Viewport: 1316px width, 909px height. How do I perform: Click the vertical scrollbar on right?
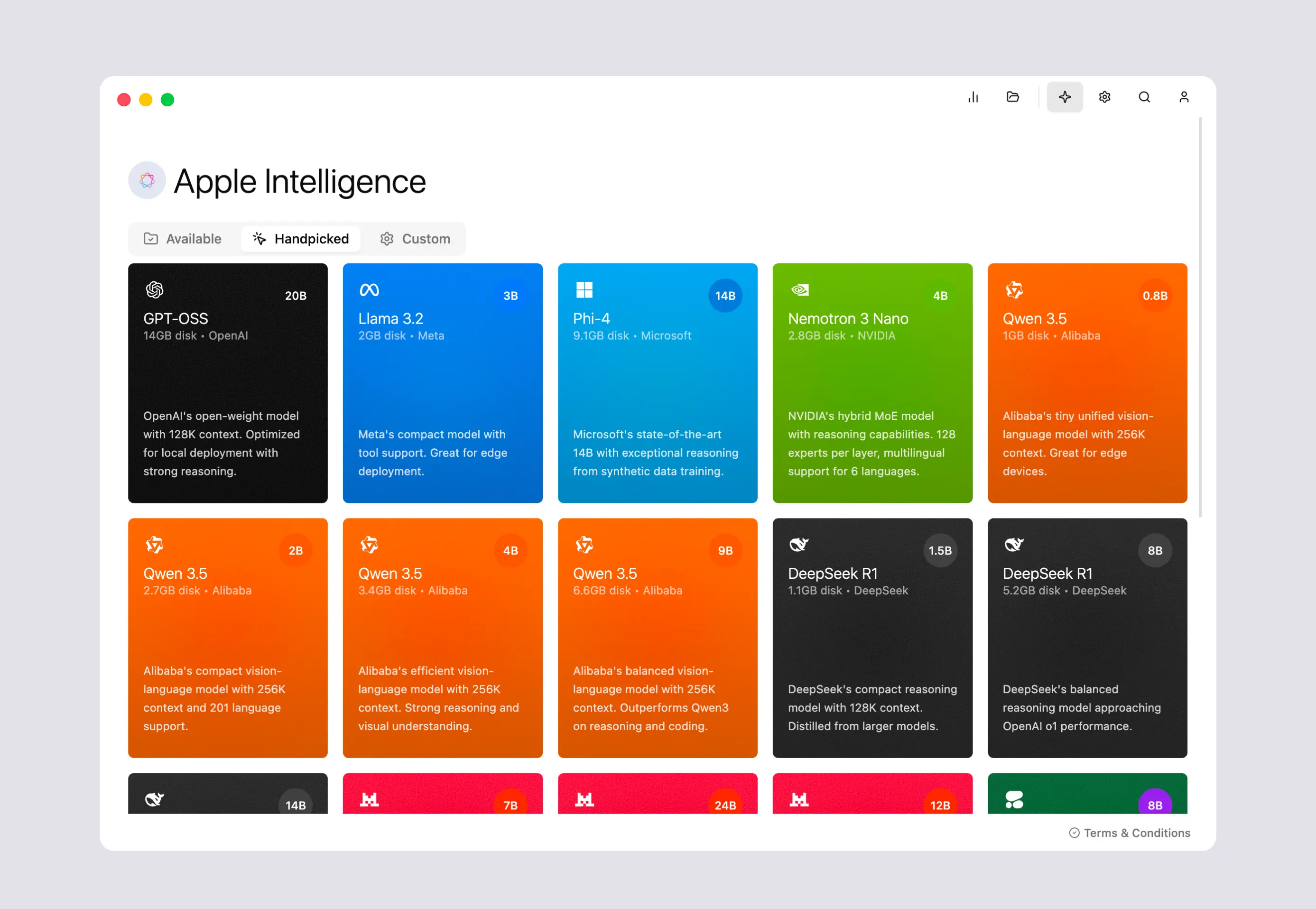1200,317
